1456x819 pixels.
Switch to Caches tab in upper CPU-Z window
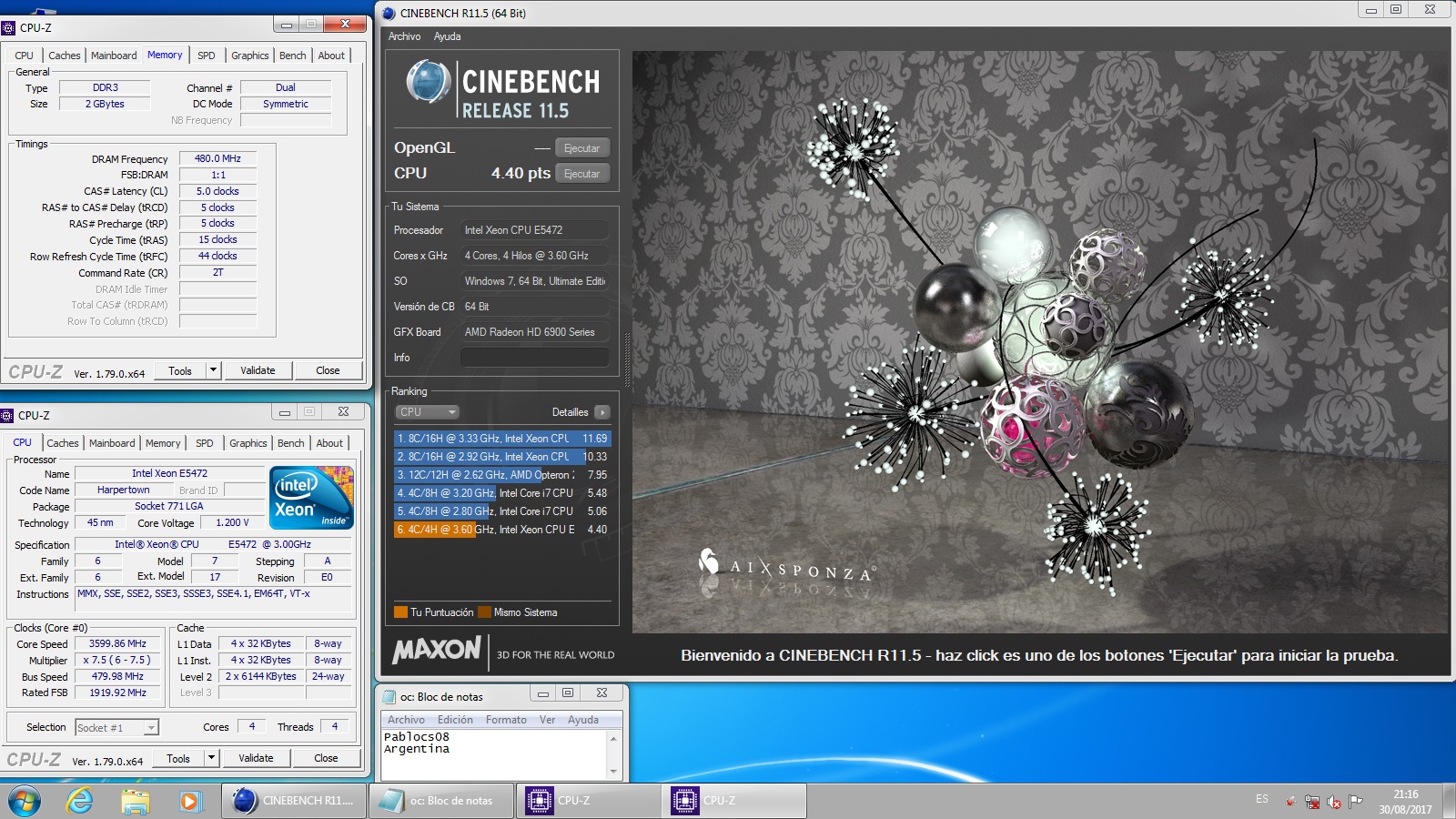pyautogui.click(x=65, y=56)
